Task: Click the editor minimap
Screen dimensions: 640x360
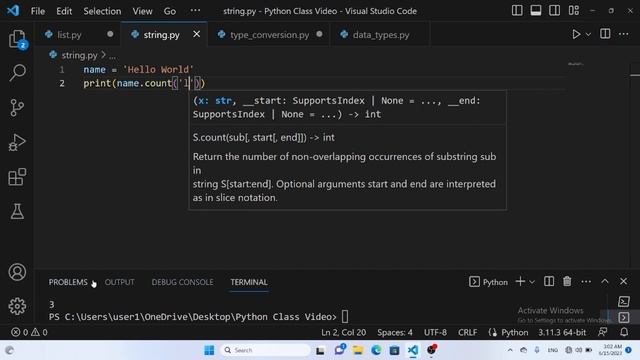Action: click(x=576, y=64)
